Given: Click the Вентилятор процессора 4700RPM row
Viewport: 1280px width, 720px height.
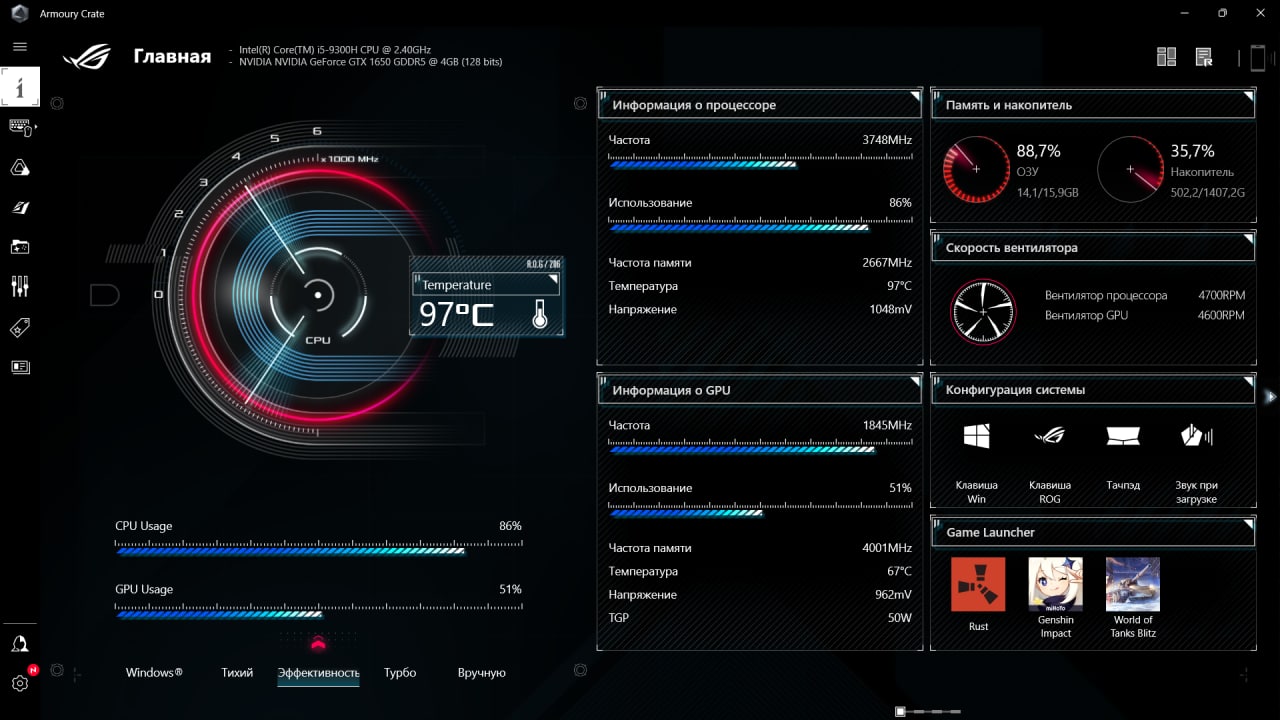Looking at the screenshot, I should 1145,296.
